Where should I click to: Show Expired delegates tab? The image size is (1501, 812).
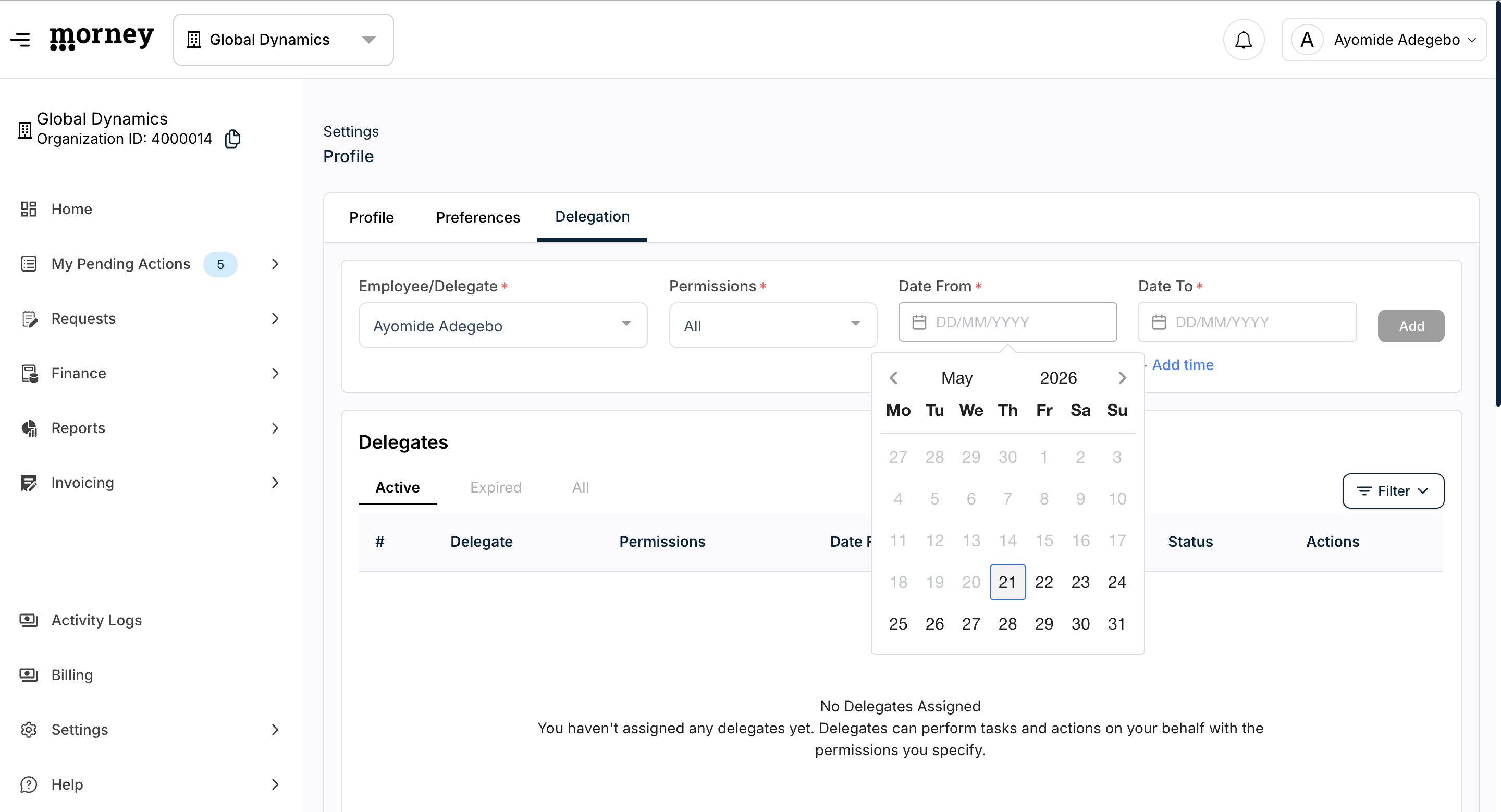click(496, 487)
